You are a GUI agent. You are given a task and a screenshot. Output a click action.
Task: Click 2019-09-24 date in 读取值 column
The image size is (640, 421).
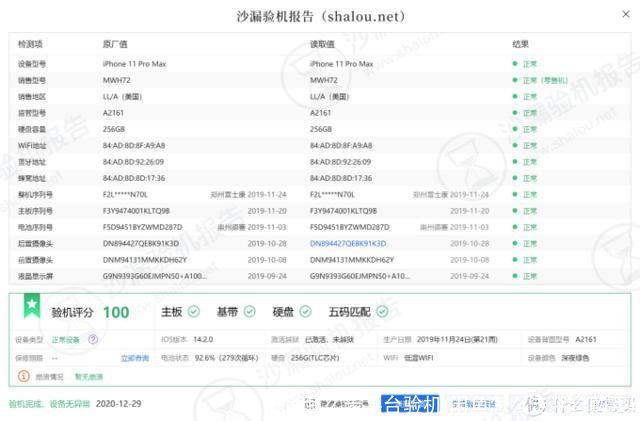(x=469, y=276)
